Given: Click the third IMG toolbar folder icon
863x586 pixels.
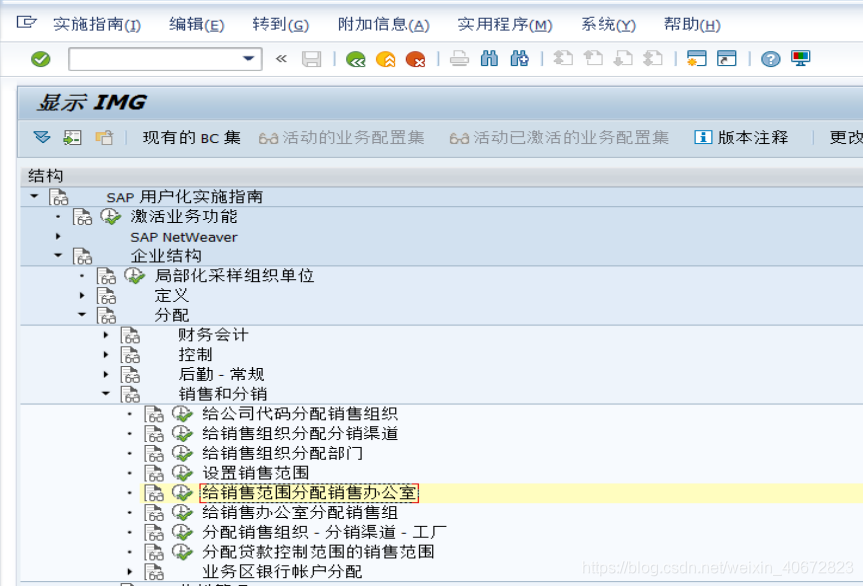Looking at the screenshot, I should [104, 137].
